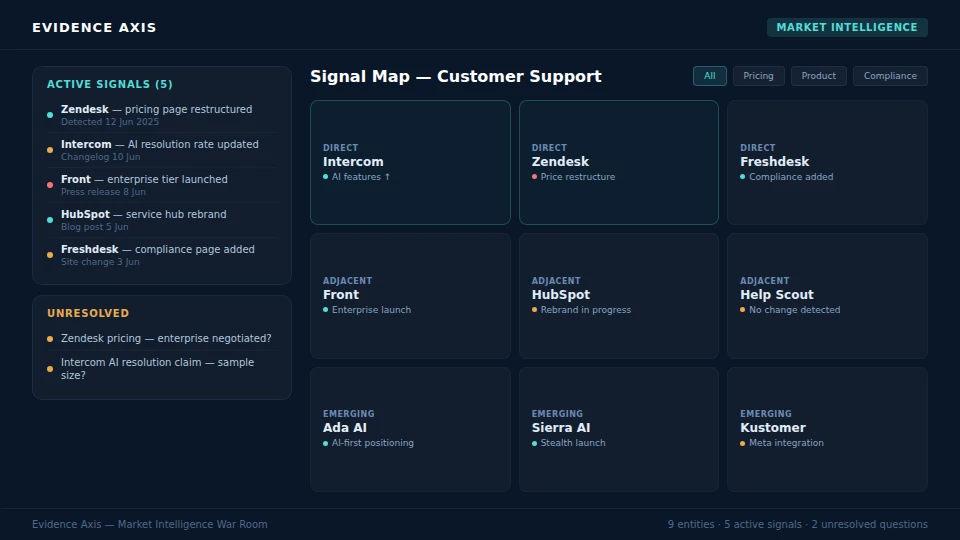Click 'Blog post 5 Jun' source text
This screenshot has height=540, width=960.
(x=94, y=227)
